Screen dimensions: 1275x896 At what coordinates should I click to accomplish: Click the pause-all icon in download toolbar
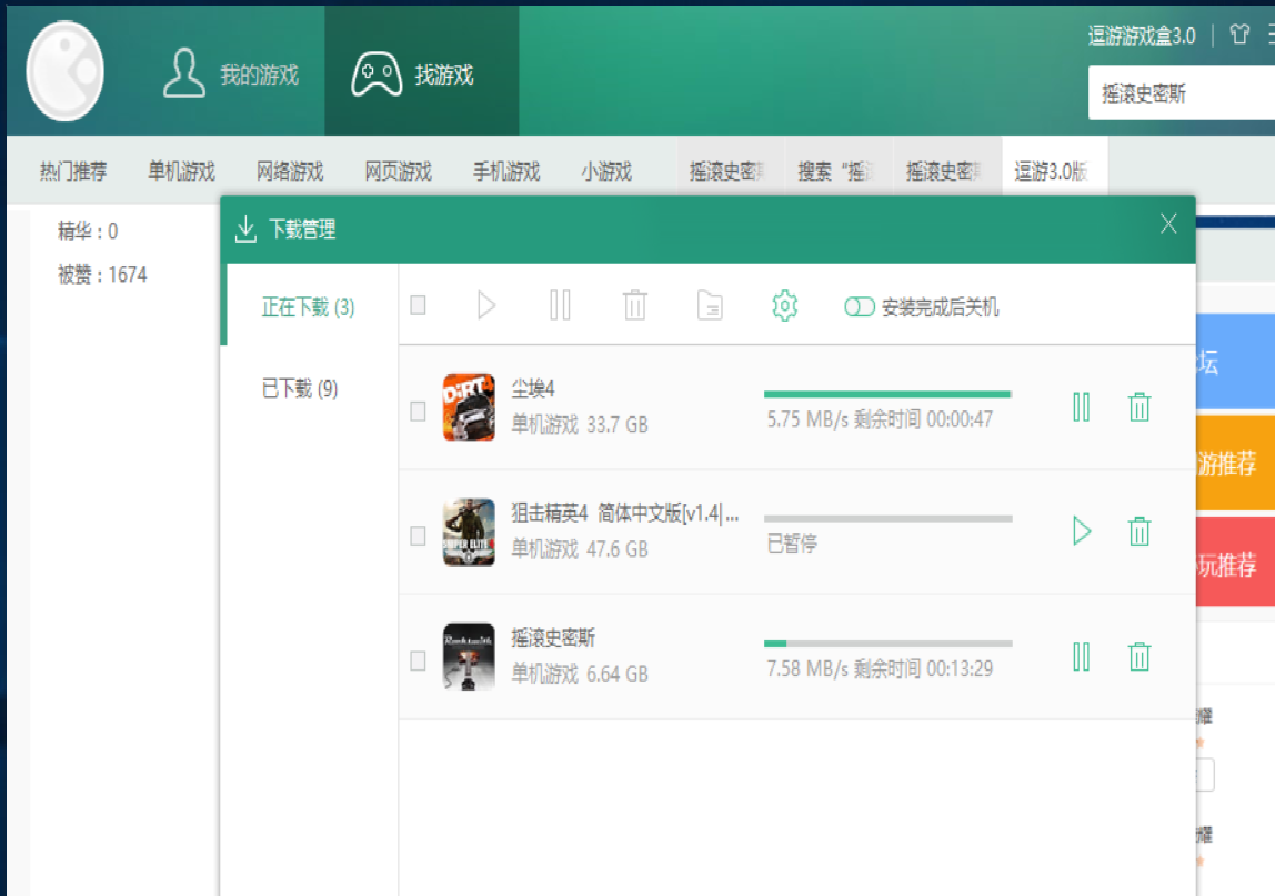560,305
